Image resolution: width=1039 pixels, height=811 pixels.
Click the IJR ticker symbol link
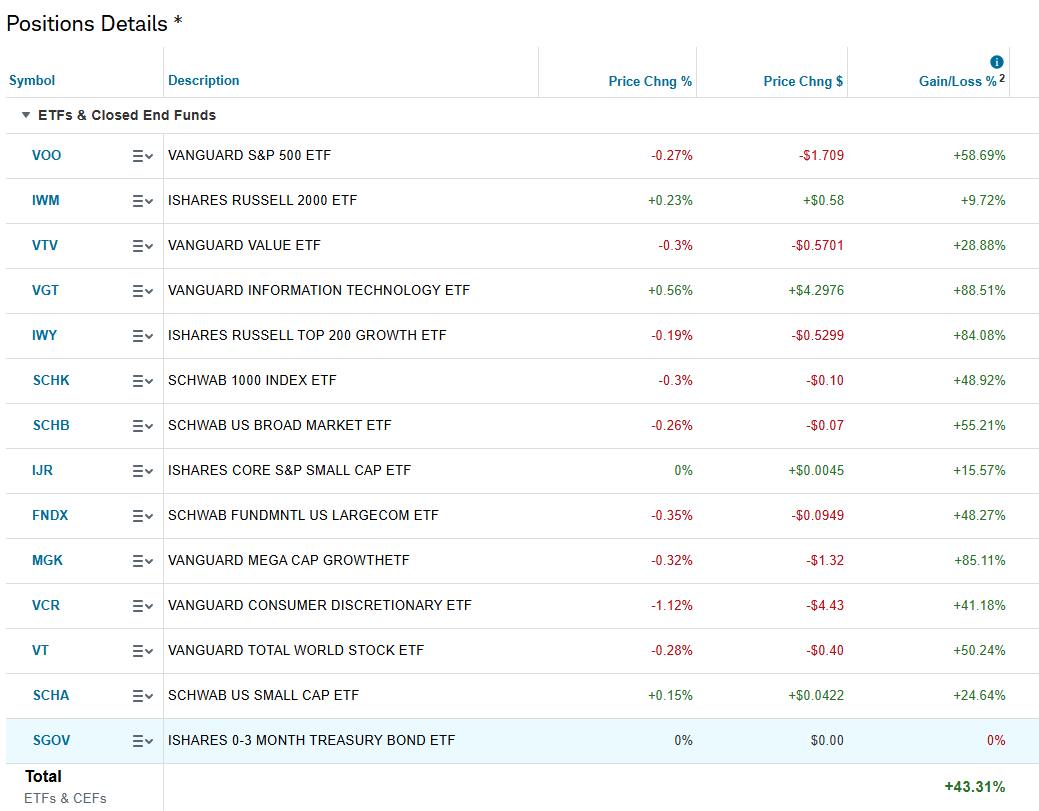point(44,470)
